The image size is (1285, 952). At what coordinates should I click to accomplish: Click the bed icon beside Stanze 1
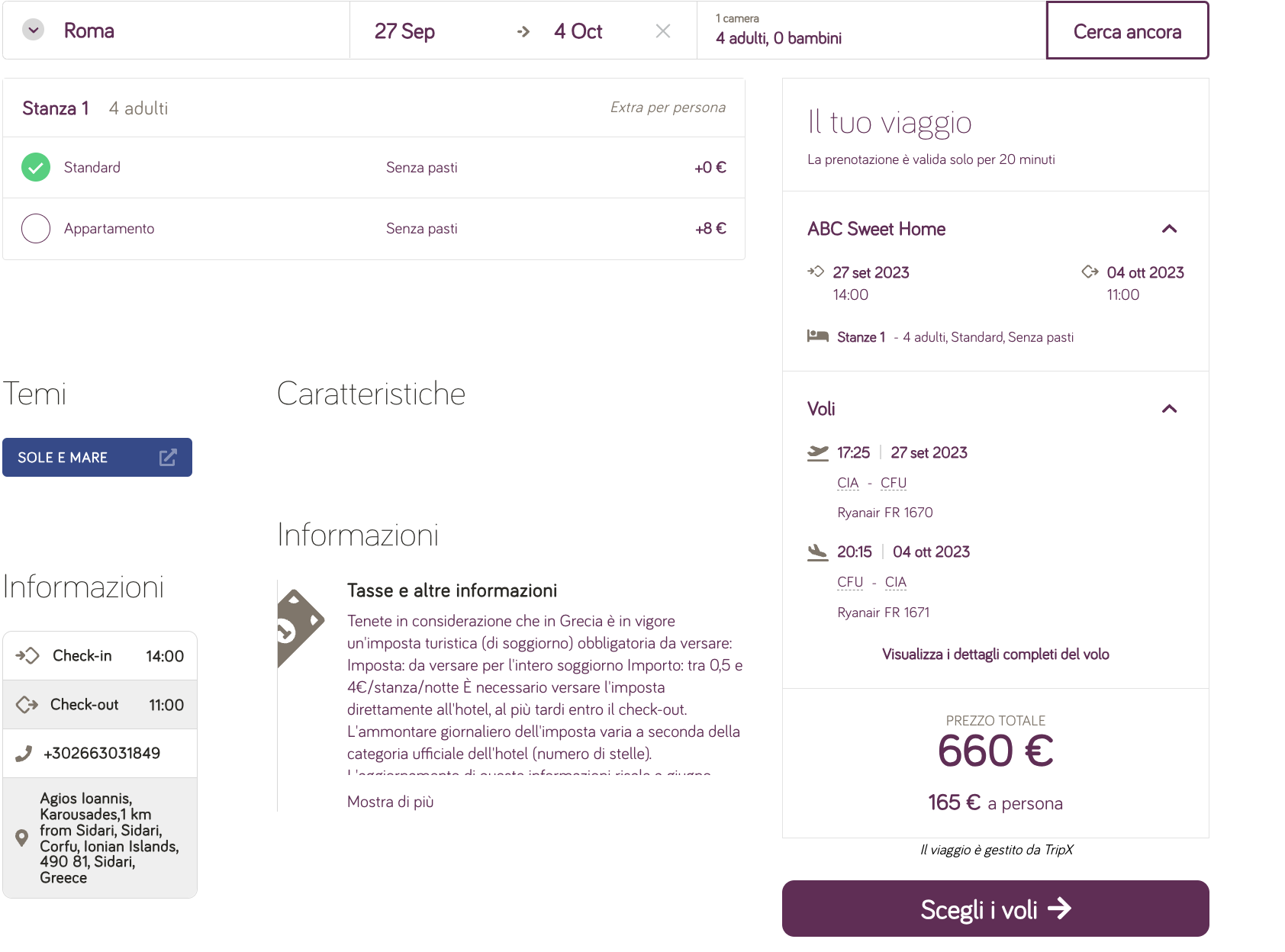click(818, 336)
